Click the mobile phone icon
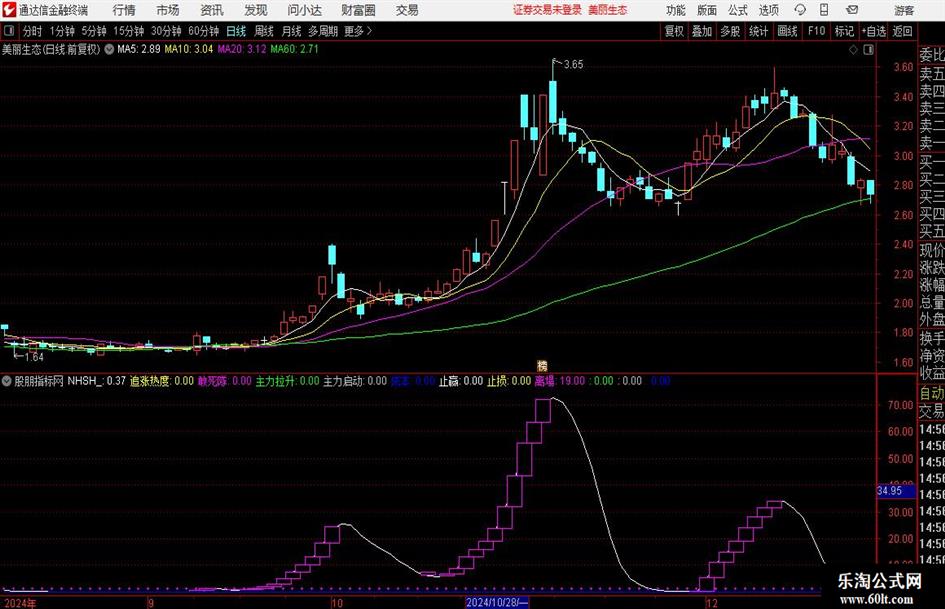This screenshot has height=609, width=945. pos(824,10)
